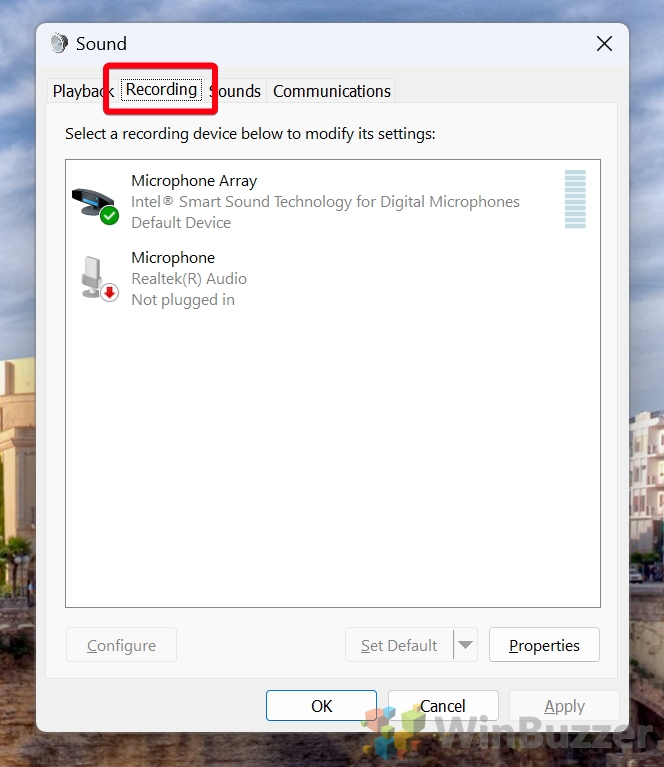
Task: Select the Recording tab
Action: coord(161,90)
